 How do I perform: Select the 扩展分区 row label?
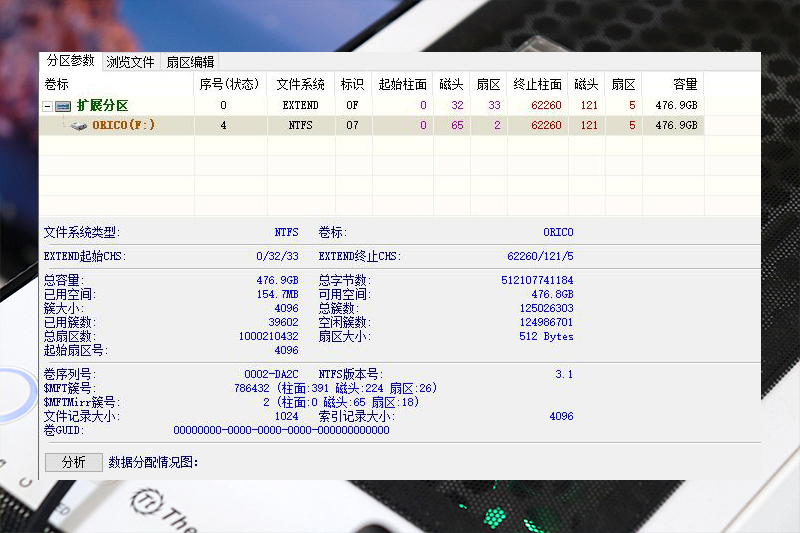[103, 106]
